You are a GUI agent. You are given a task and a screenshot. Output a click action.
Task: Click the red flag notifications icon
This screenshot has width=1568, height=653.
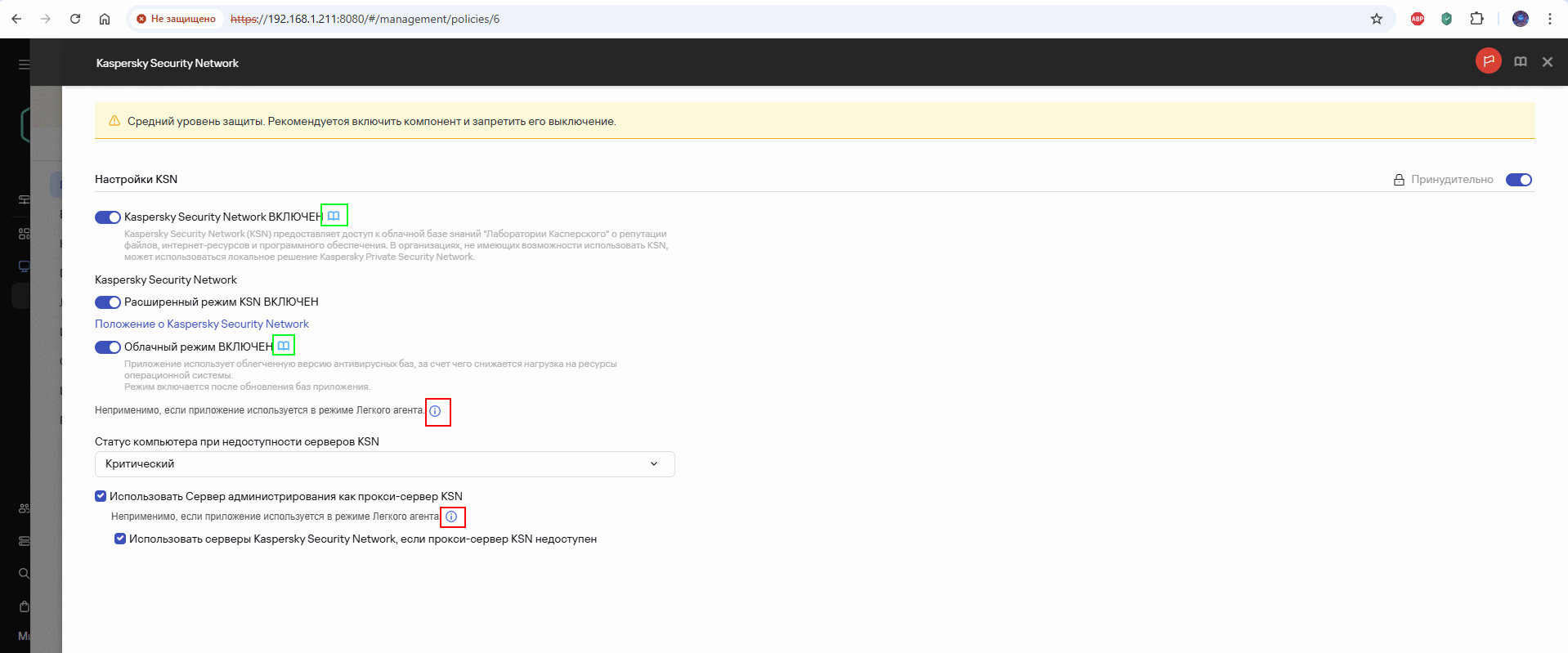[1488, 61]
